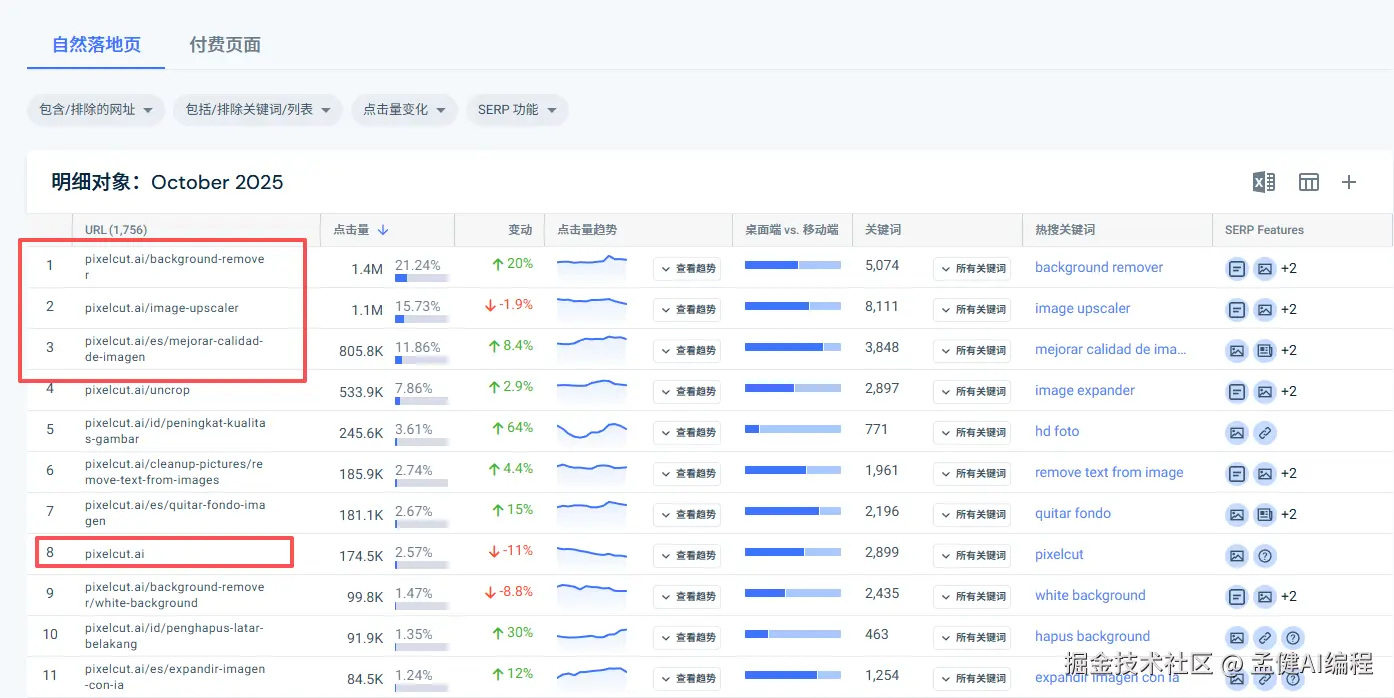Click the 关键词 column header
The height and width of the screenshot is (698, 1394).
883,230
